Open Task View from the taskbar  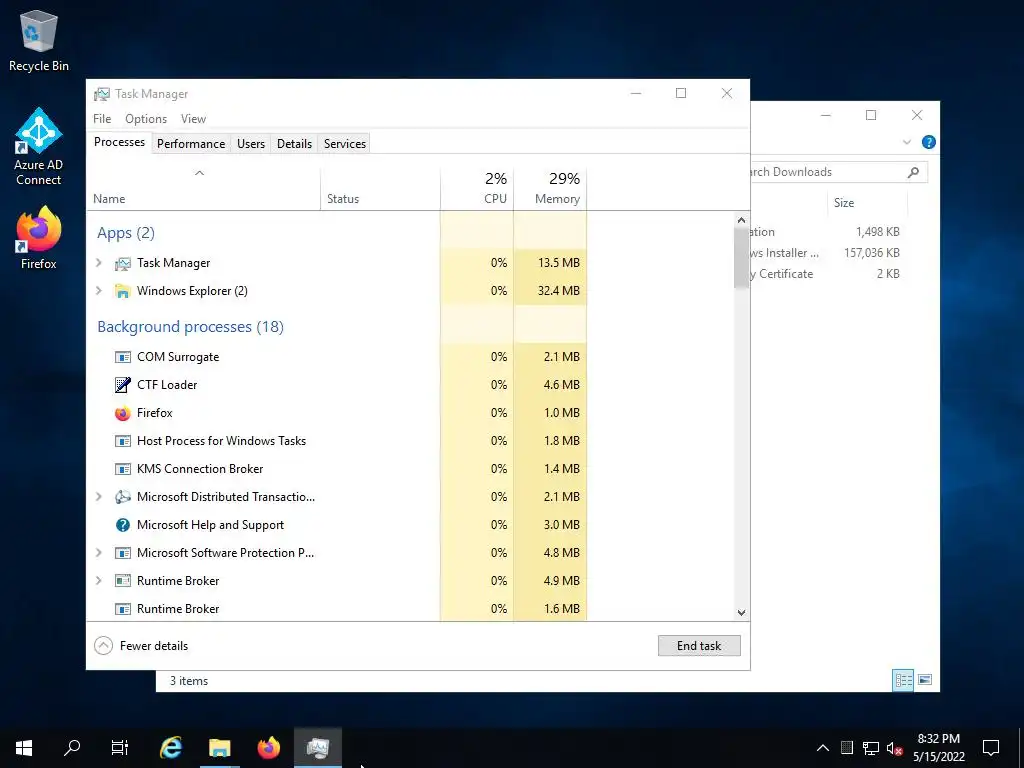point(120,748)
